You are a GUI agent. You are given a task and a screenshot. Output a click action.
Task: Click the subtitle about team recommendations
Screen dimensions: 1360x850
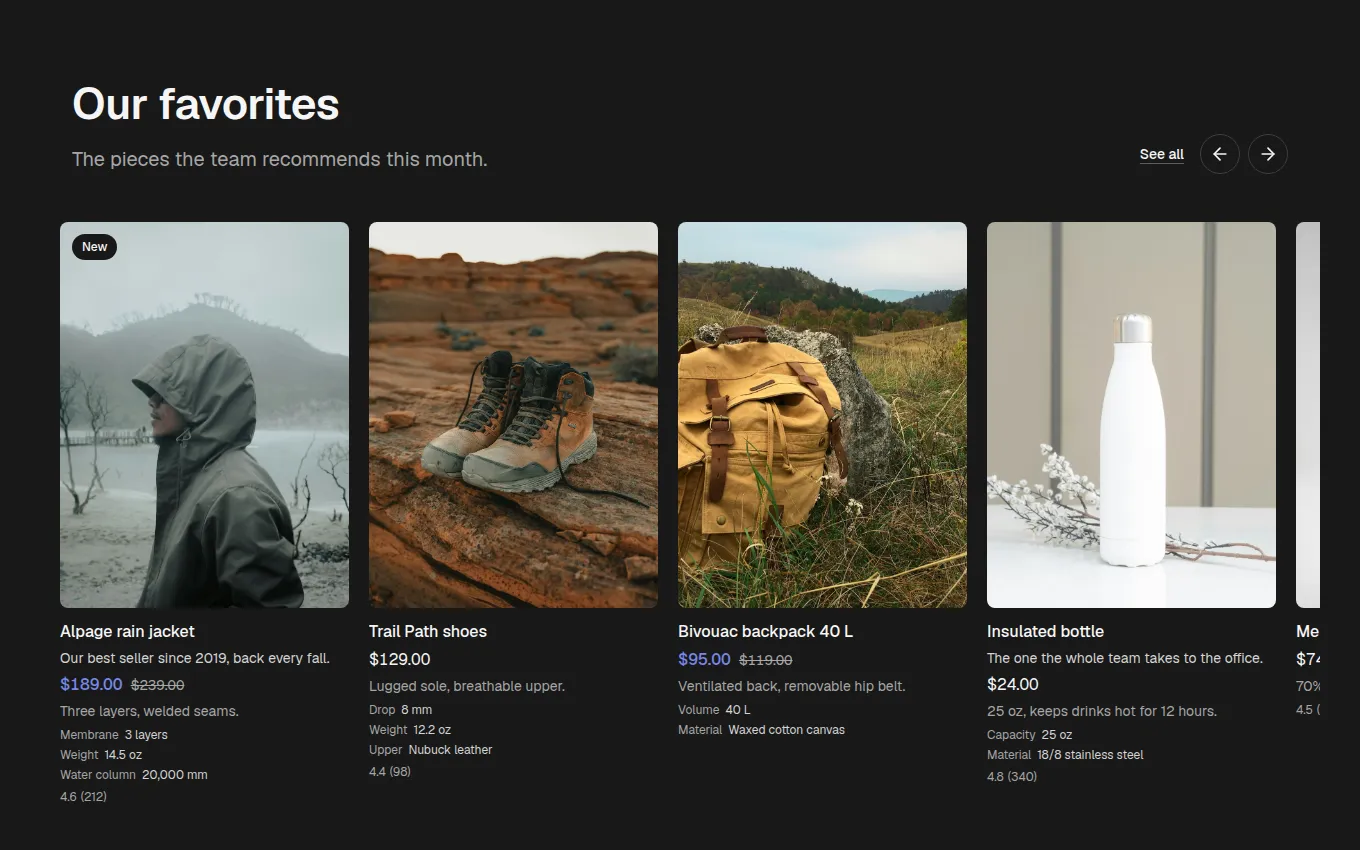click(280, 159)
